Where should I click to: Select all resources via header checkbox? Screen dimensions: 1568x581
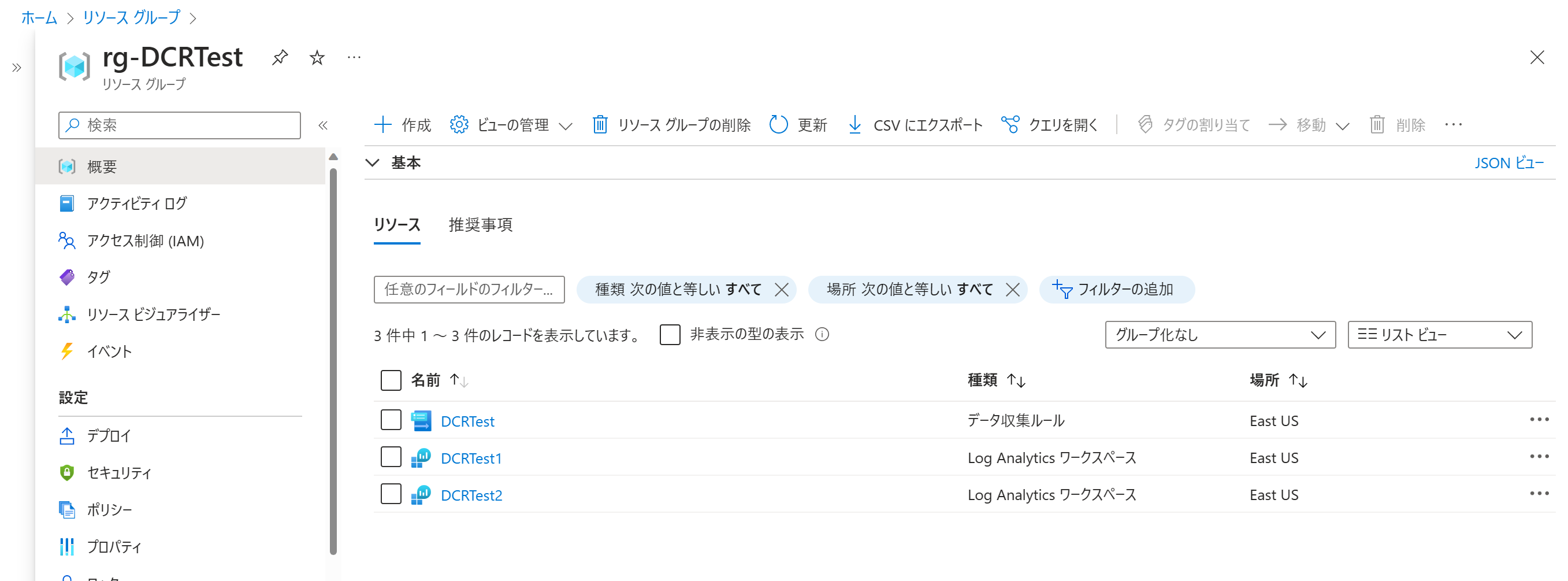click(390, 379)
